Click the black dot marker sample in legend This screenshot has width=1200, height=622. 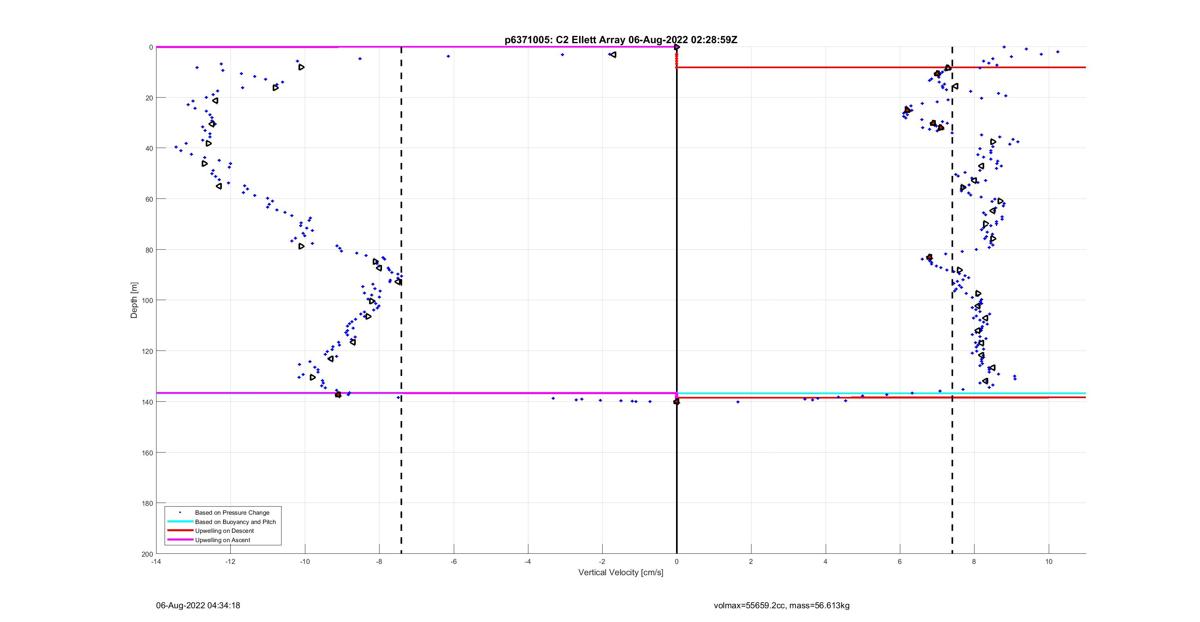coord(179,513)
